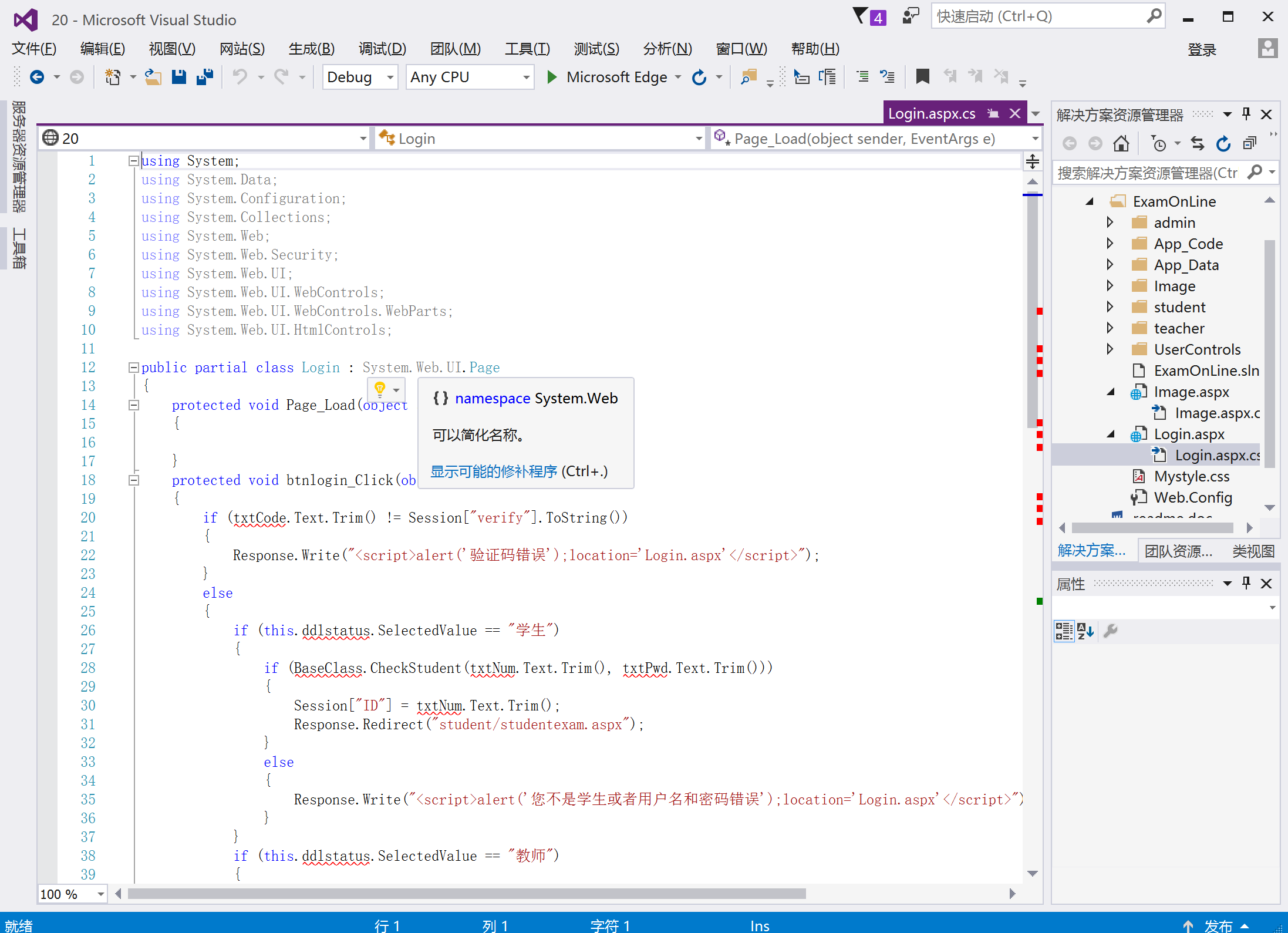Click the editor split window handle

coord(1033,161)
